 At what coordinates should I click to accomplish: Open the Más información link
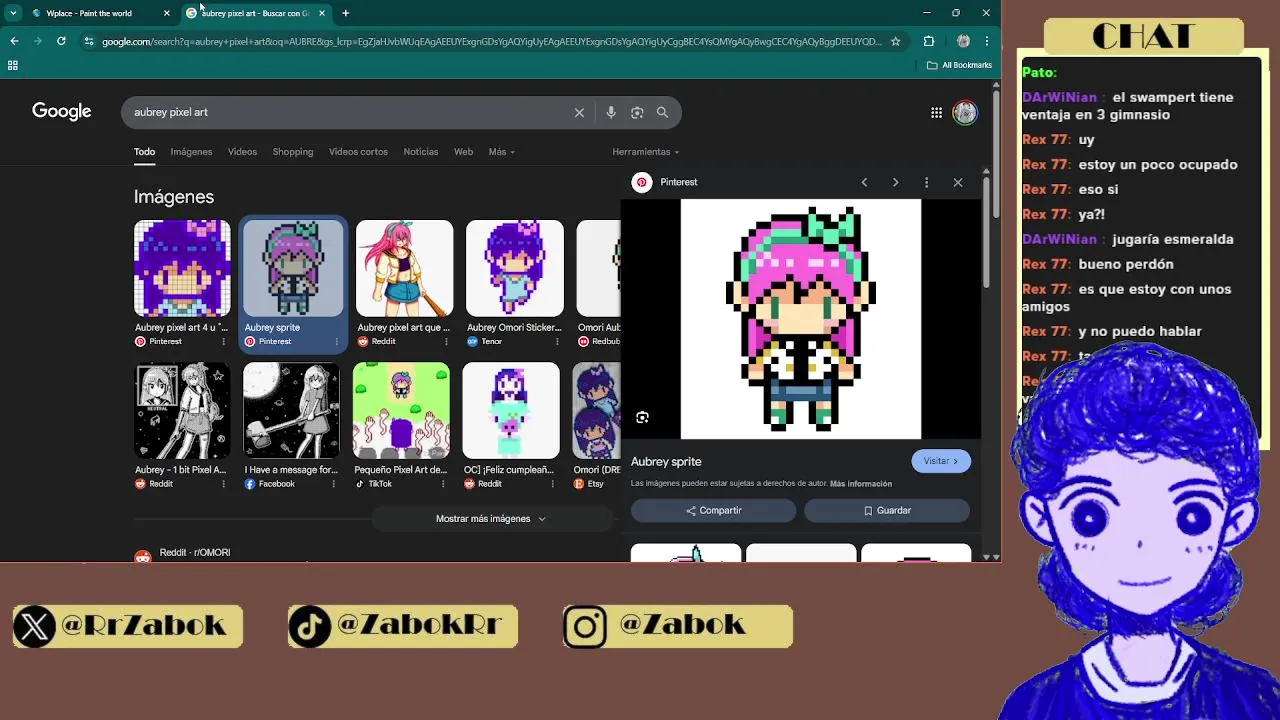coord(861,484)
